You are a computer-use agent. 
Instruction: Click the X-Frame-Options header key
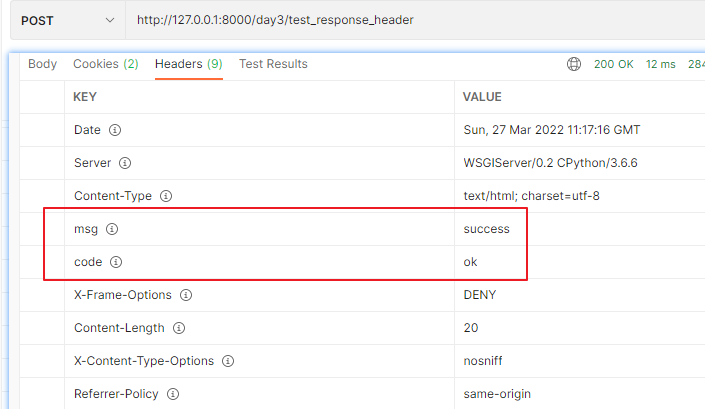(123, 295)
